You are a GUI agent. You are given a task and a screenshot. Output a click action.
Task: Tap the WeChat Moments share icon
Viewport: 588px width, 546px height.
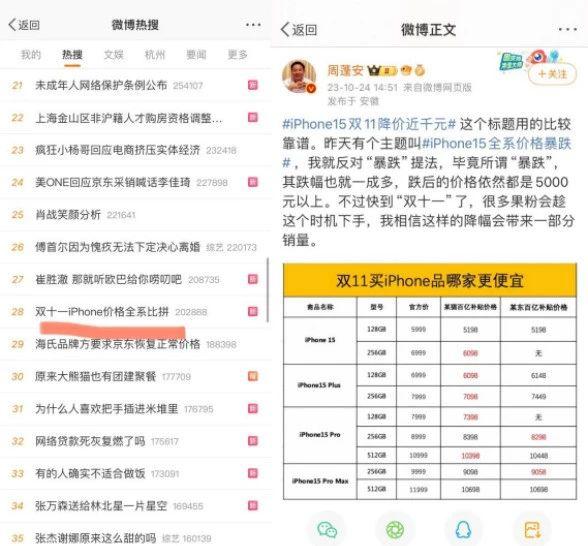(395, 530)
